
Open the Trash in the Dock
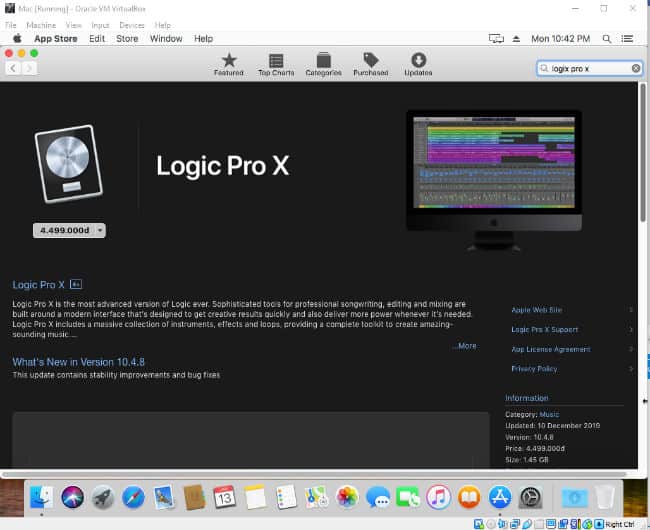pos(605,497)
